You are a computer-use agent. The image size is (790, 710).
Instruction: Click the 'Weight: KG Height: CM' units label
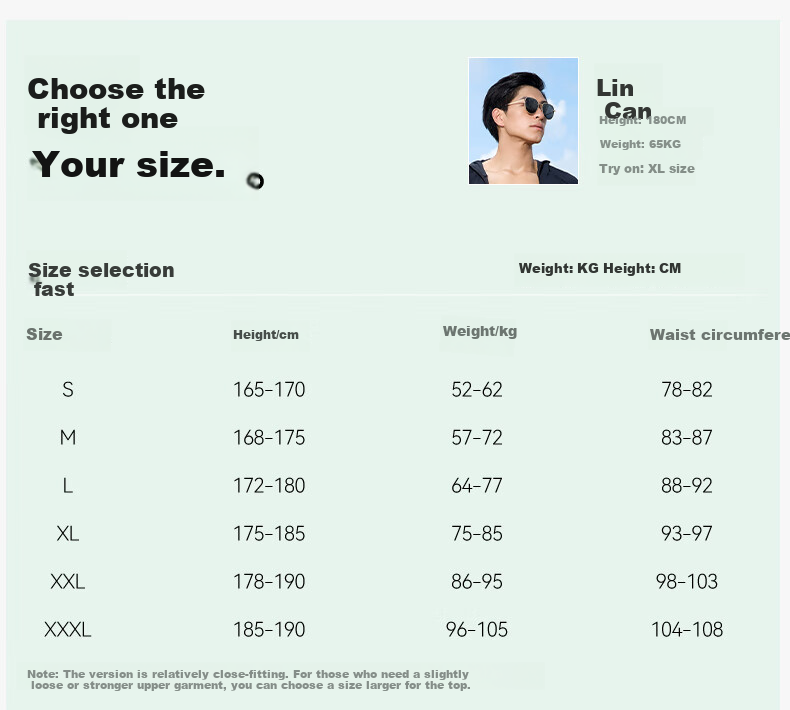pyautogui.click(x=600, y=268)
